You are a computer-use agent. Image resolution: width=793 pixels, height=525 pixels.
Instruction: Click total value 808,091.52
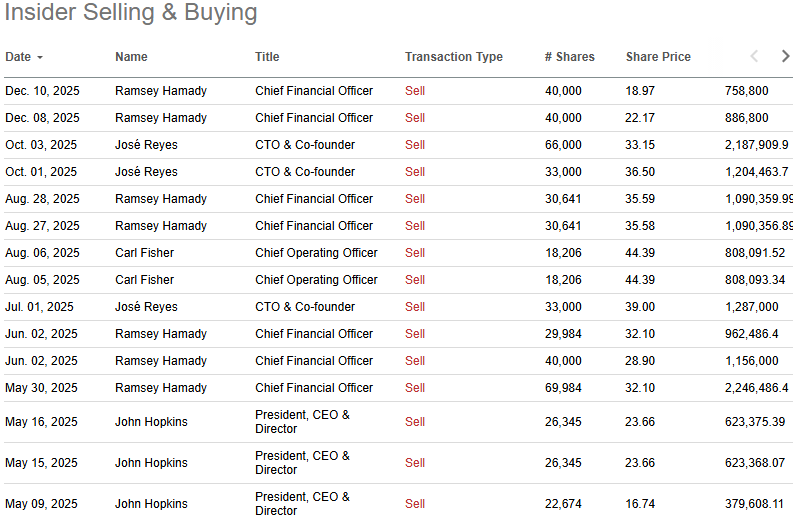click(x=755, y=253)
